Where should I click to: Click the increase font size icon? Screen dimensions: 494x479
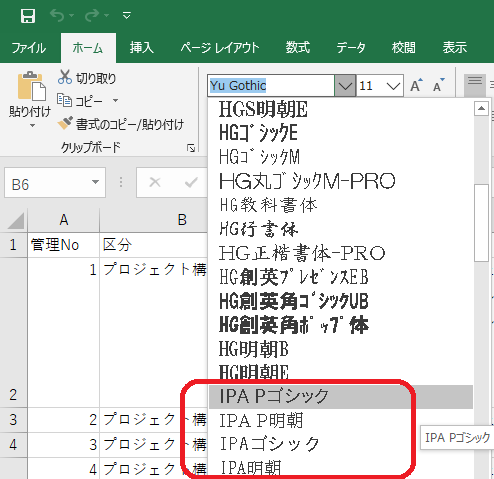pyautogui.click(x=417, y=85)
